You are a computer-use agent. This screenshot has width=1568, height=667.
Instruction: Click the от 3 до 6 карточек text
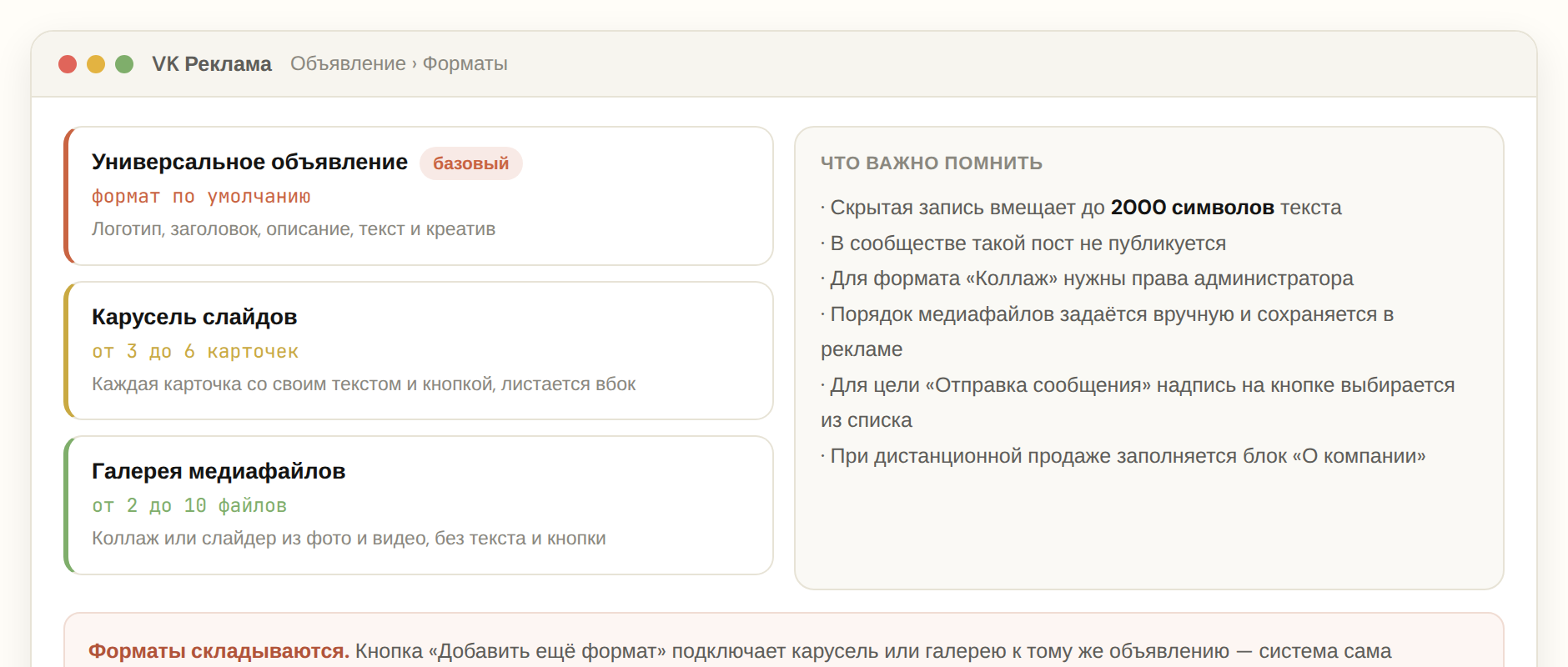(195, 352)
